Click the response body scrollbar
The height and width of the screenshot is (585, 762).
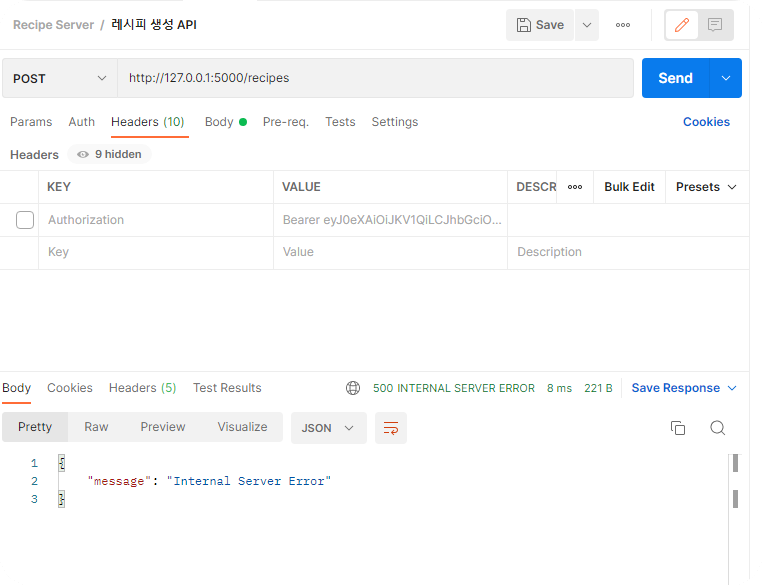[x=735, y=519]
